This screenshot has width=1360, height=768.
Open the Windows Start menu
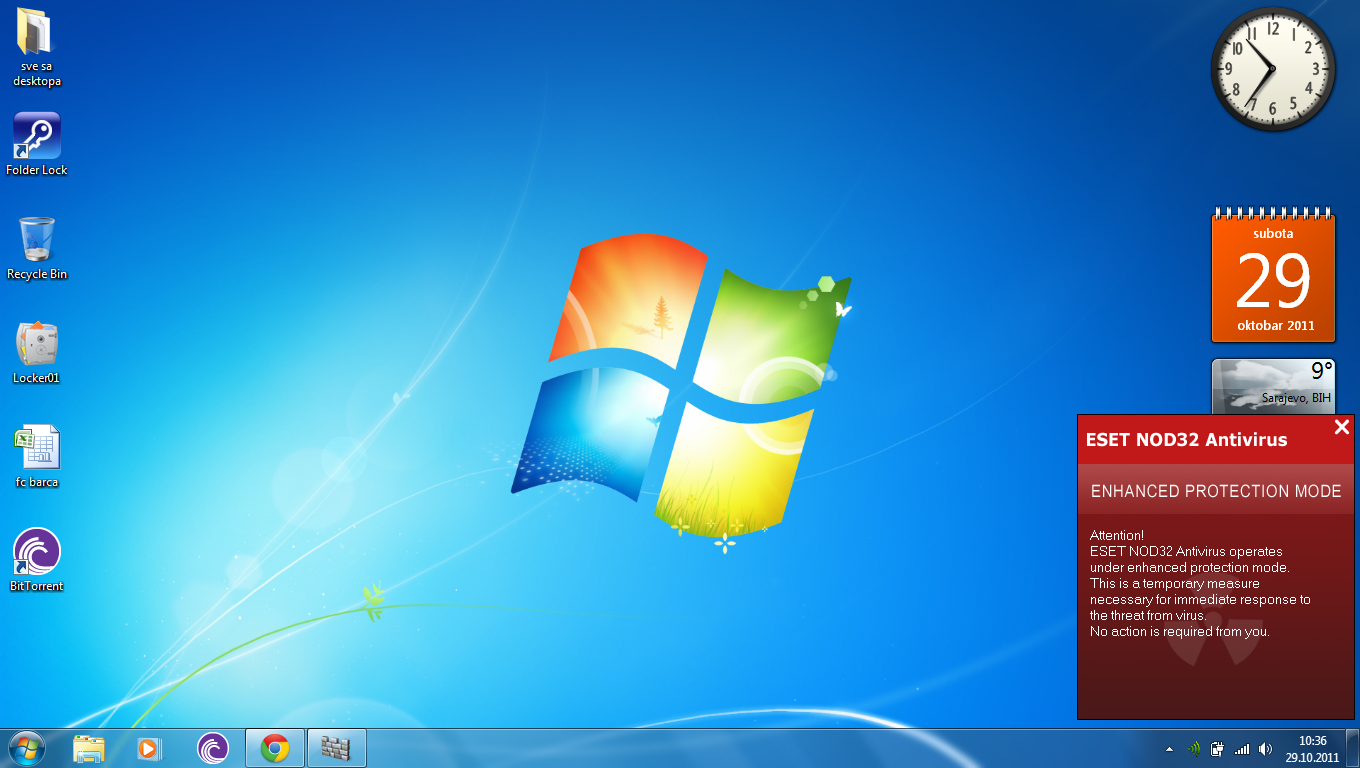click(x=26, y=748)
